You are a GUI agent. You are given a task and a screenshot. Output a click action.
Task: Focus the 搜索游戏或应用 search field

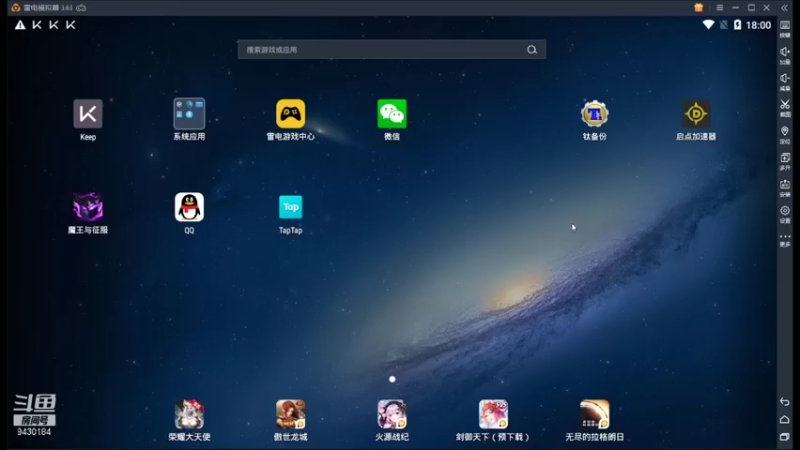click(391, 49)
